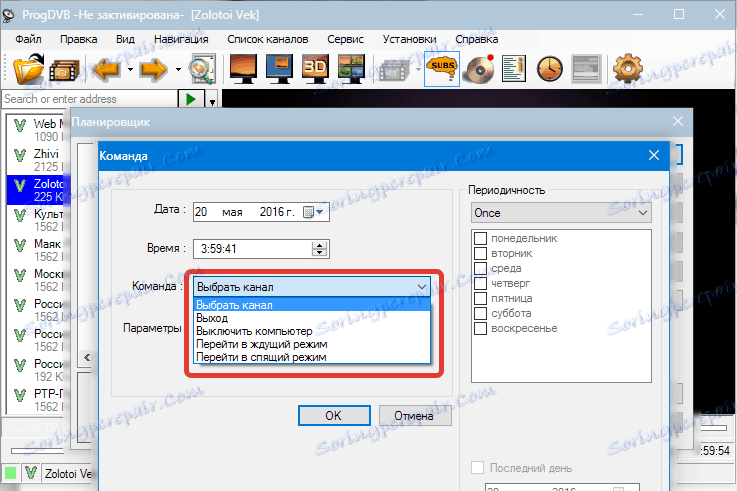Screen dimensions: 737x491
Task: Click the green play address button
Action: pos(191,99)
